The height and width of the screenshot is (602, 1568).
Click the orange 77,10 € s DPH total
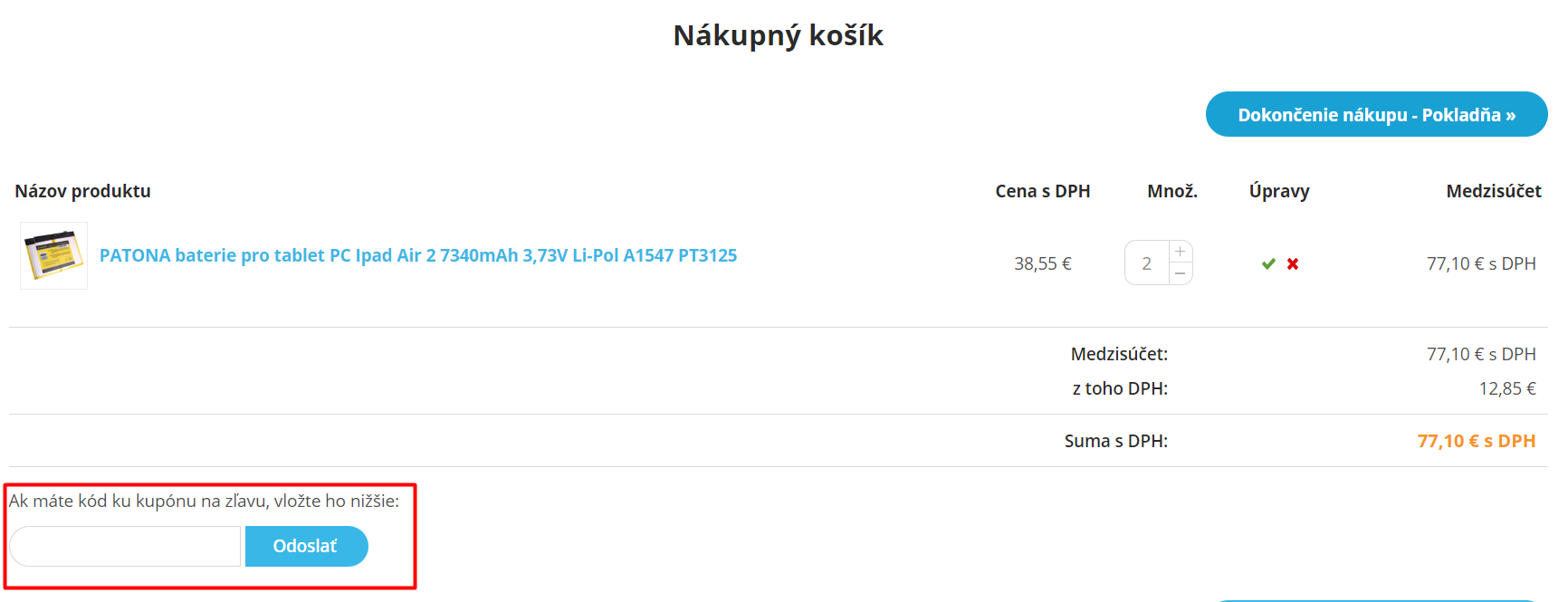click(1476, 441)
